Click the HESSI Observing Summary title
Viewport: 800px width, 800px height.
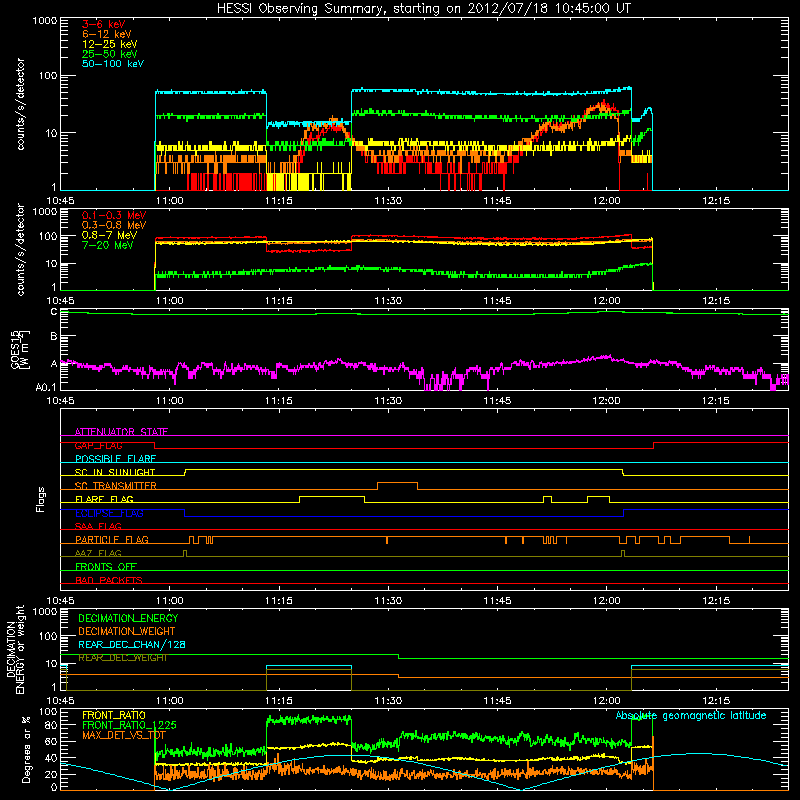424,8
